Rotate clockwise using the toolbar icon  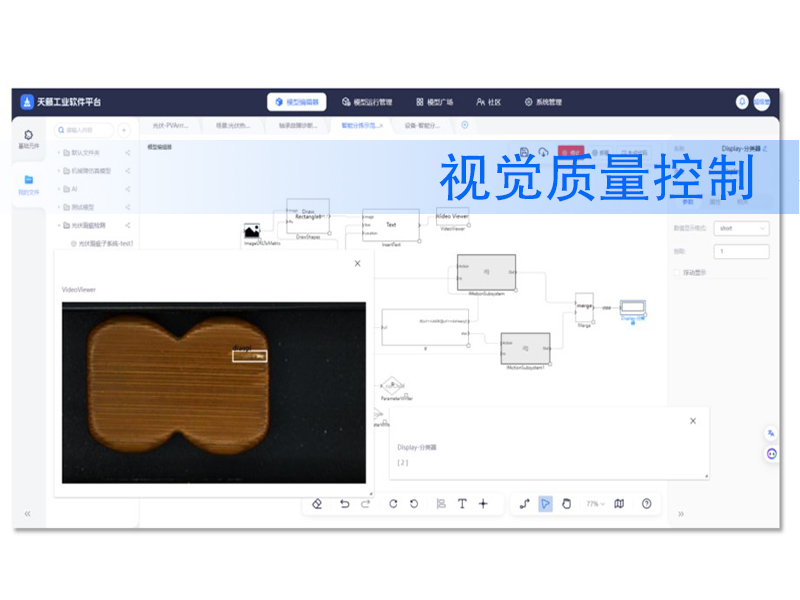click(x=393, y=504)
